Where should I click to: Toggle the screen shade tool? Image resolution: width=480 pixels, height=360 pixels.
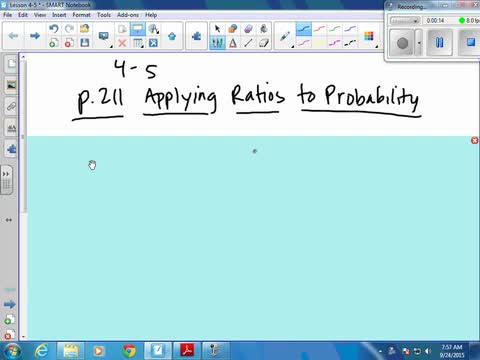click(138, 29)
